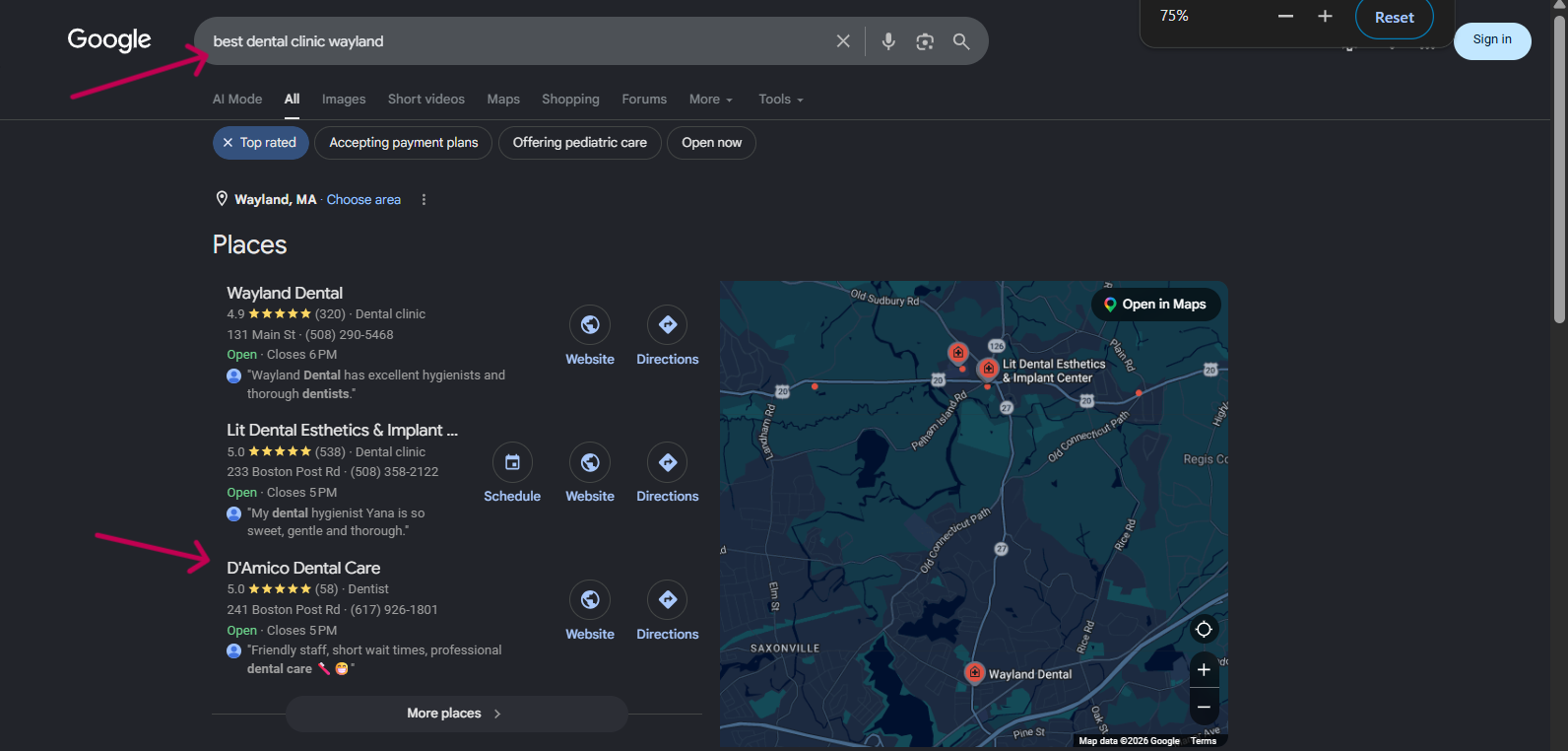Open the Tools dropdown
Image resolution: width=1568 pixels, height=751 pixels.
click(781, 100)
